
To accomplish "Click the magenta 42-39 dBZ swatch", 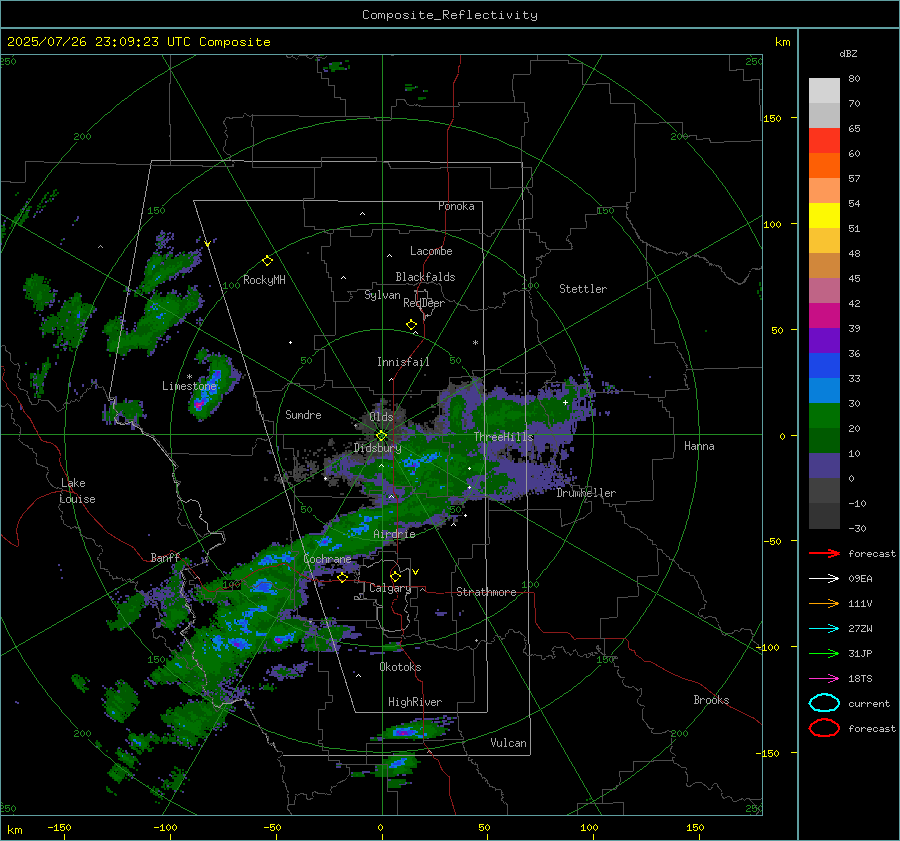I will click(x=824, y=316).
